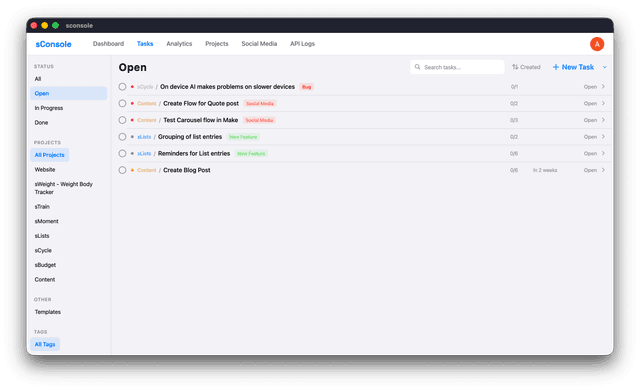Viewport: 640px width, 390px height.
Task: Click Social Media tag on Quote post task
Action: (260, 104)
